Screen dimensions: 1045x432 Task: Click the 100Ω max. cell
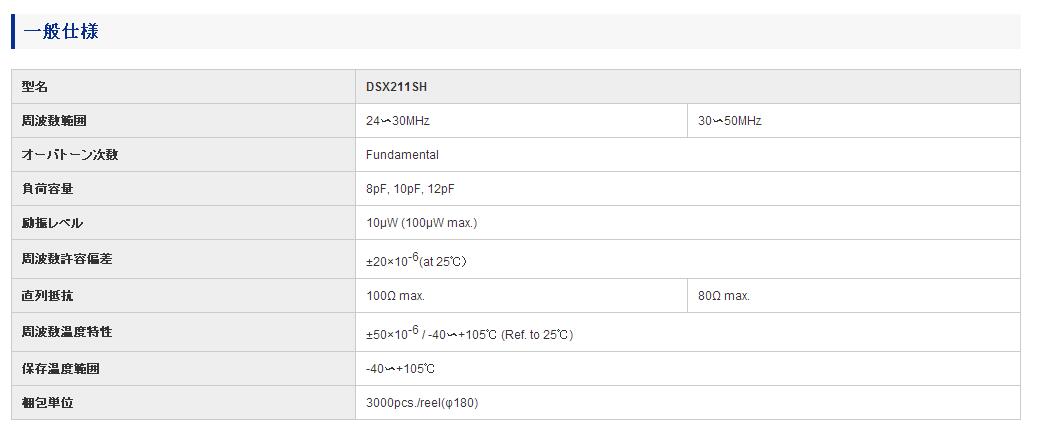click(395, 296)
